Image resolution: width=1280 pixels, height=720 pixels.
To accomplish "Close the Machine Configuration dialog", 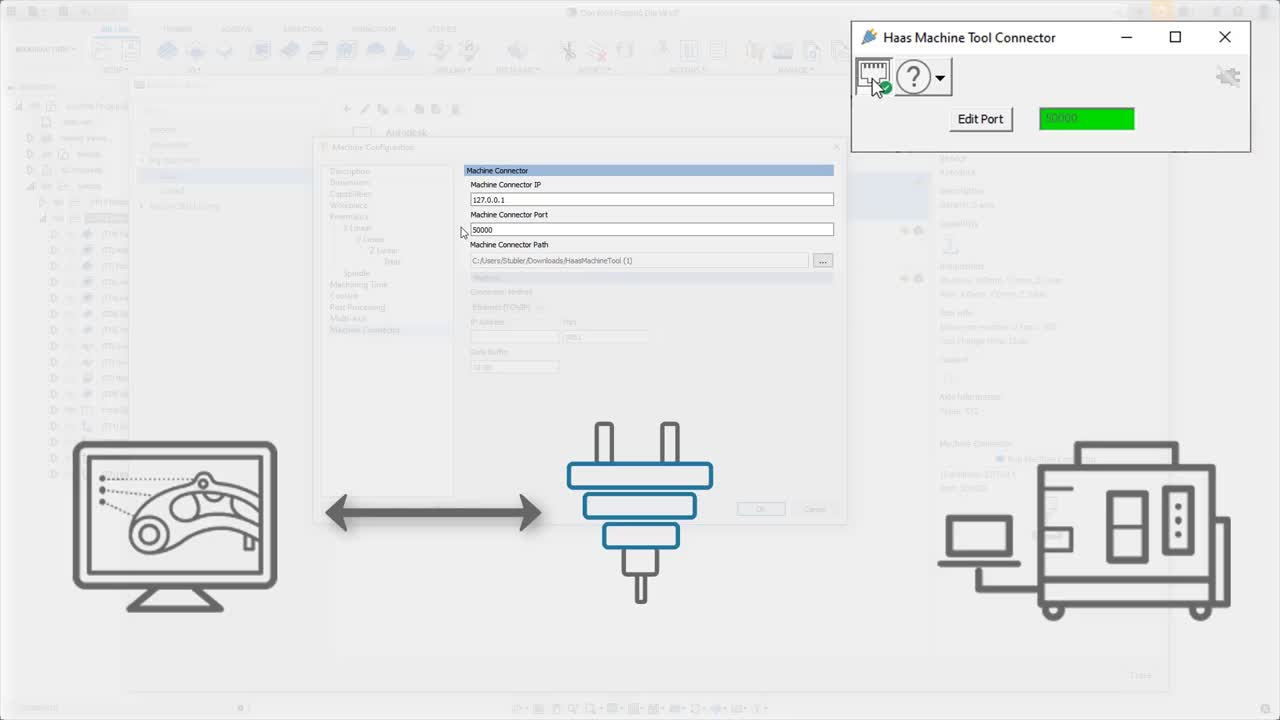I will (836, 147).
